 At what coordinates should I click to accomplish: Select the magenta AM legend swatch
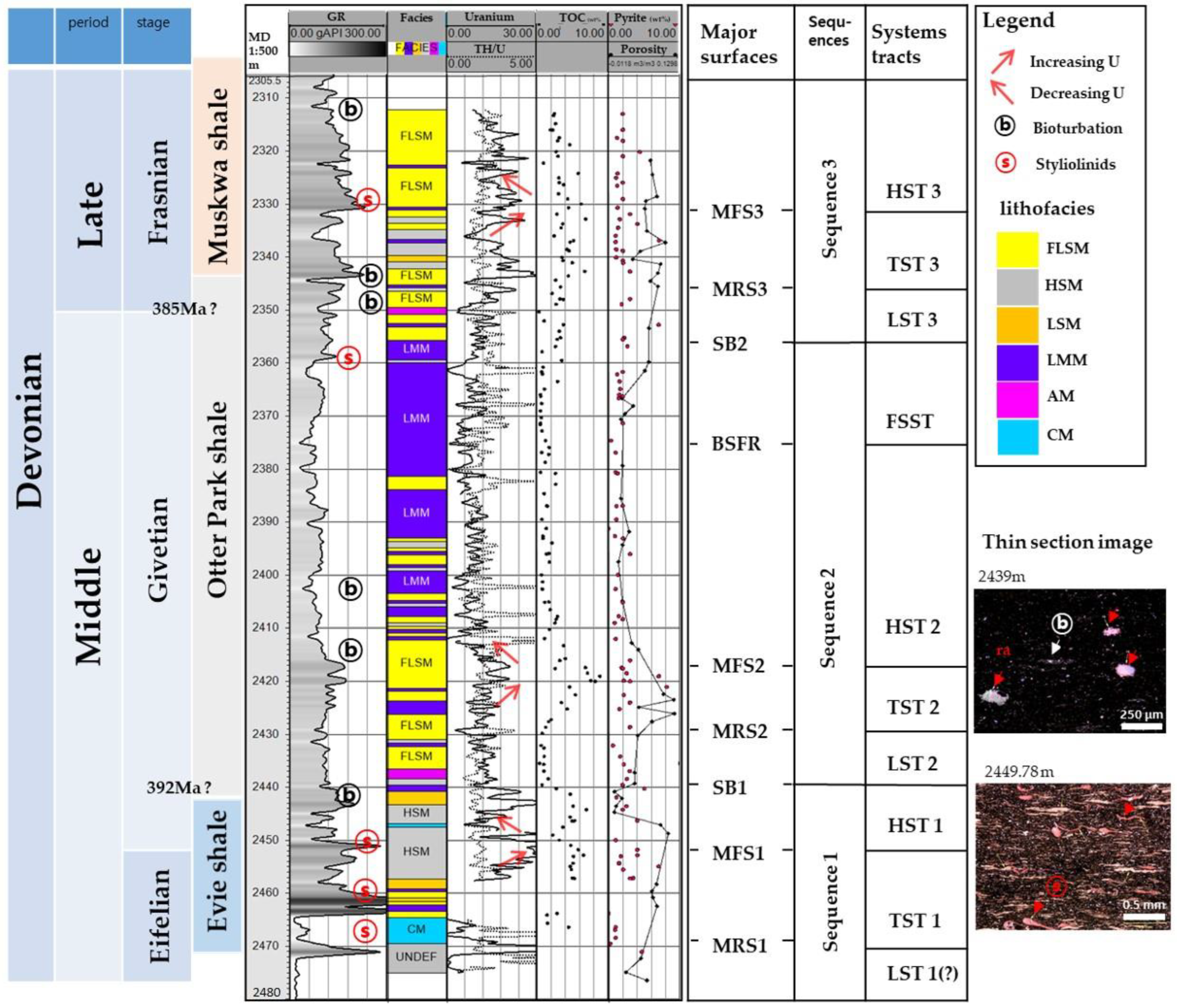point(1017,399)
